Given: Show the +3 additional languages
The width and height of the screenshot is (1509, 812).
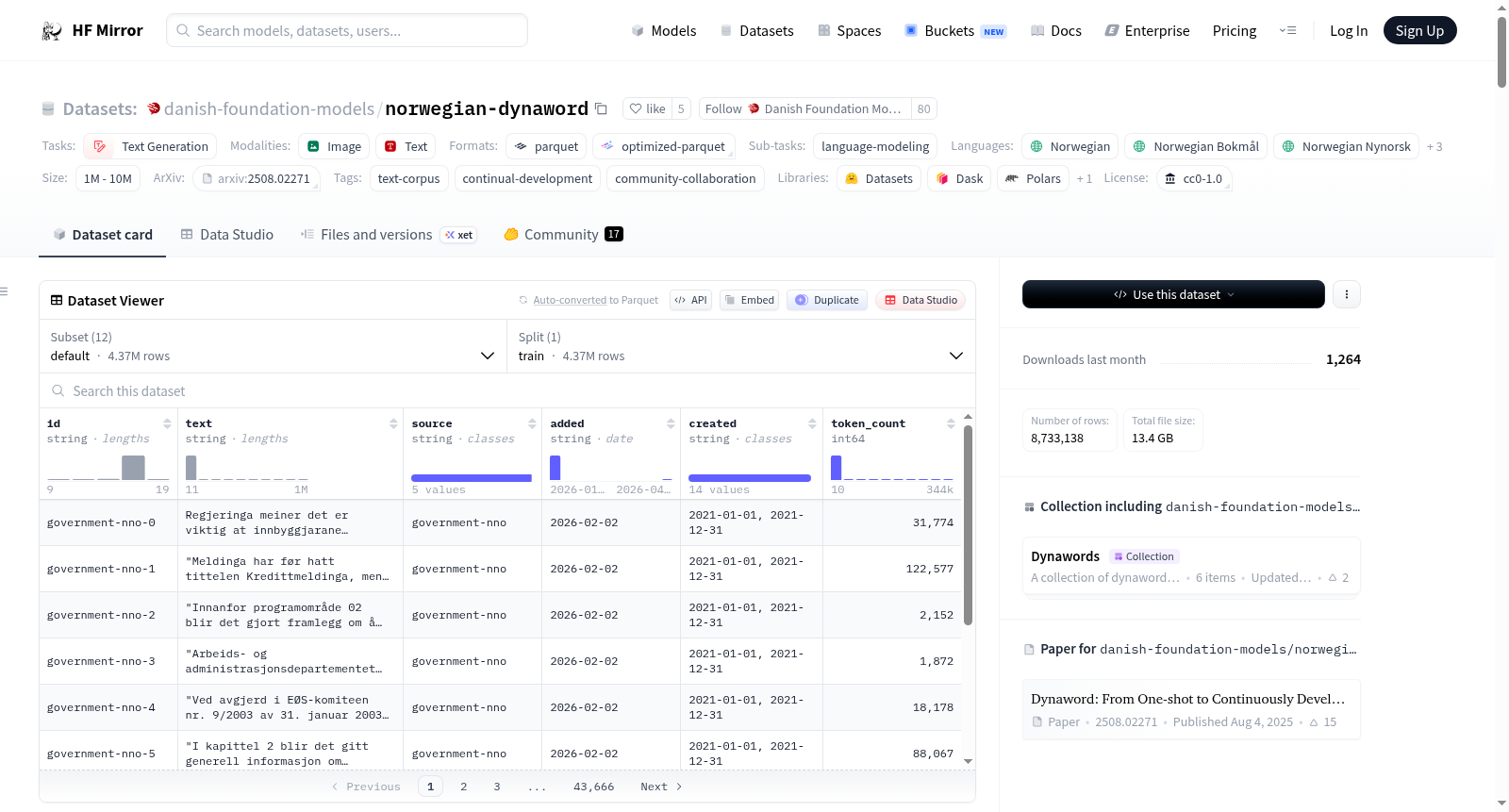Looking at the screenshot, I should click(1434, 146).
